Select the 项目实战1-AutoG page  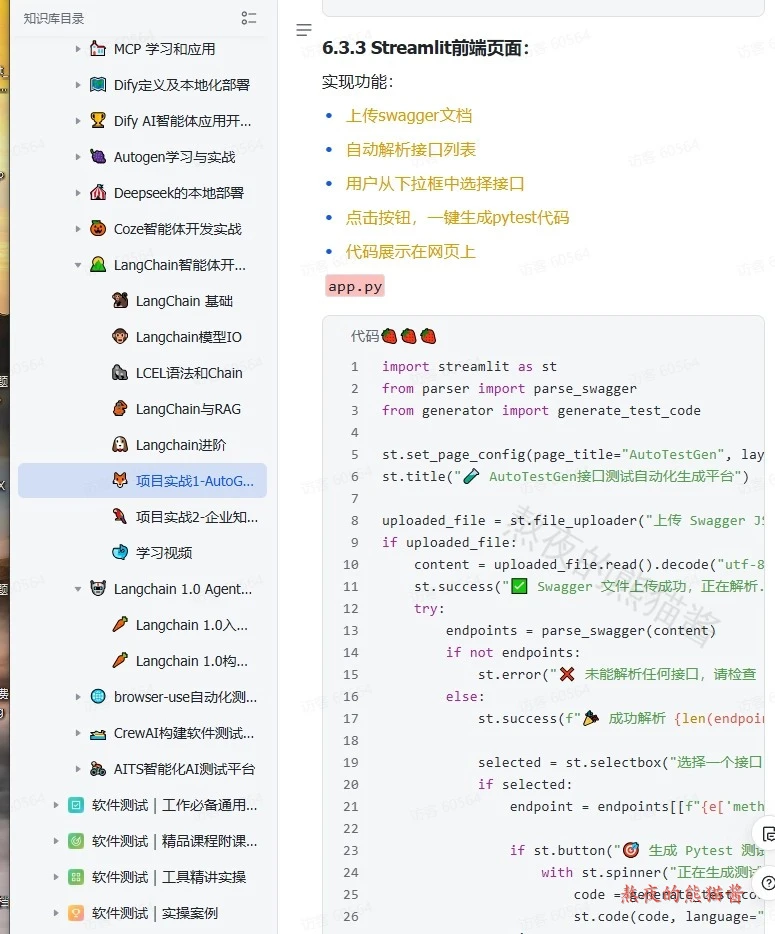(142, 481)
